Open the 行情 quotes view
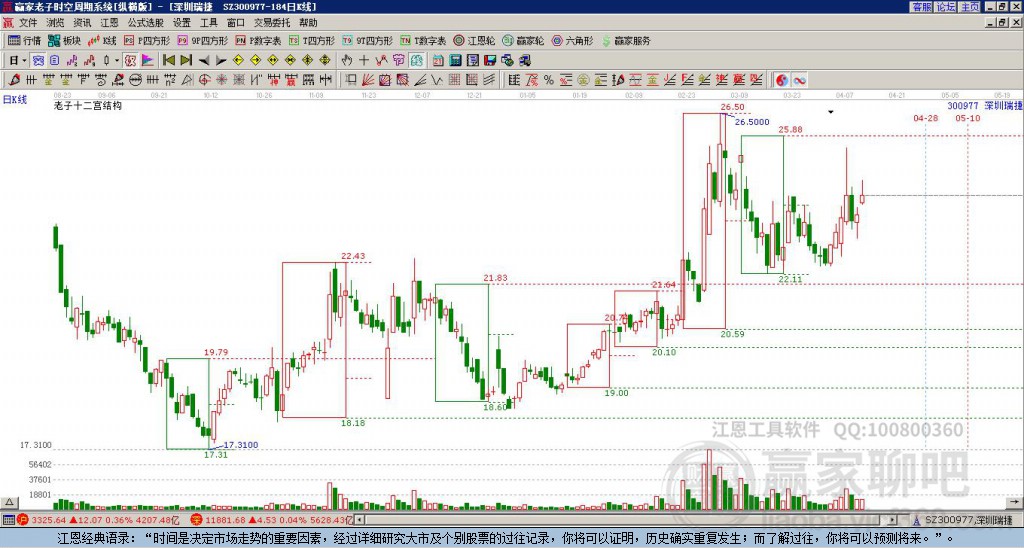The height and width of the screenshot is (548, 1024). click(x=24, y=40)
